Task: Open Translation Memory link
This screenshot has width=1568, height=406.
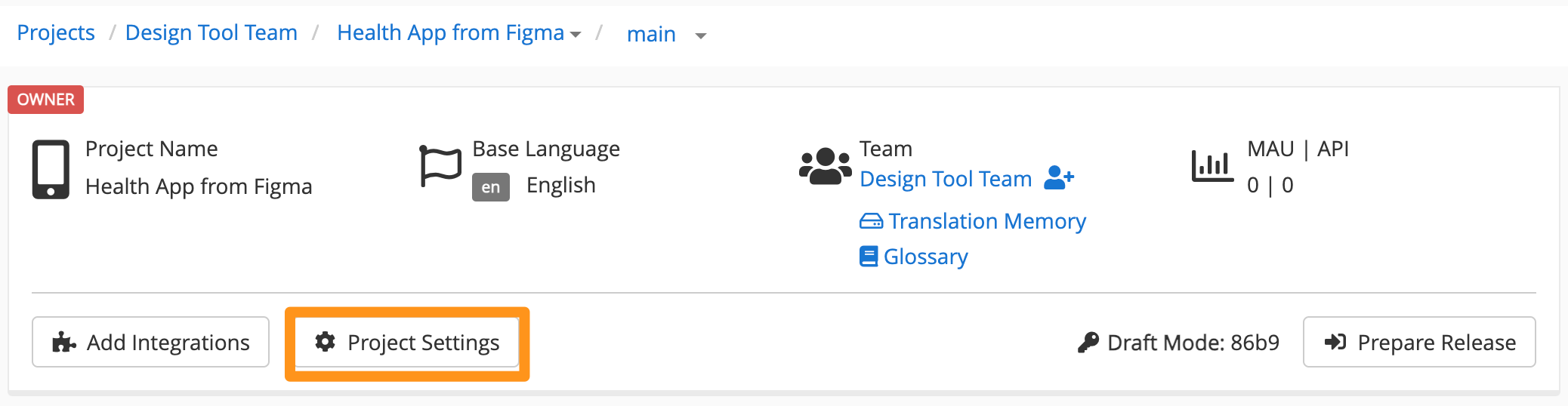Action: (x=987, y=221)
